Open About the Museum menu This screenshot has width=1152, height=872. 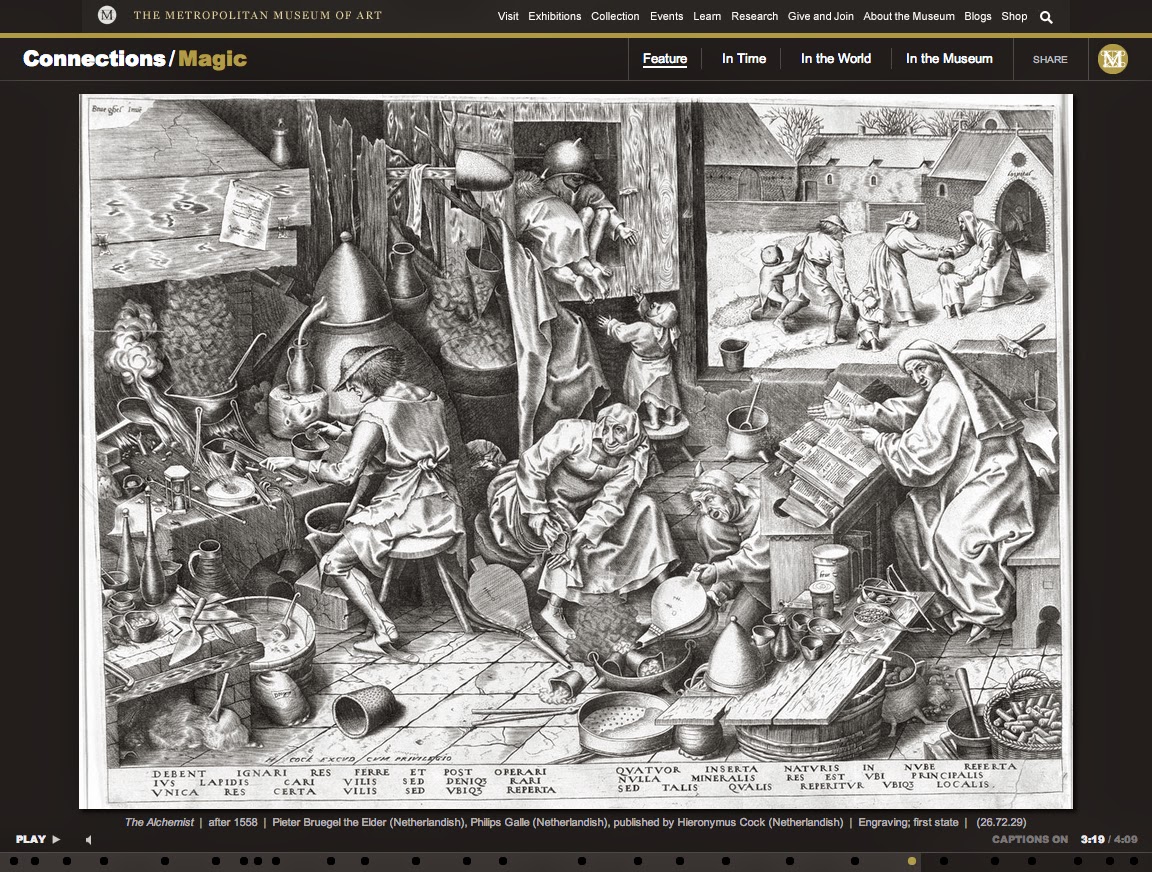909,16
